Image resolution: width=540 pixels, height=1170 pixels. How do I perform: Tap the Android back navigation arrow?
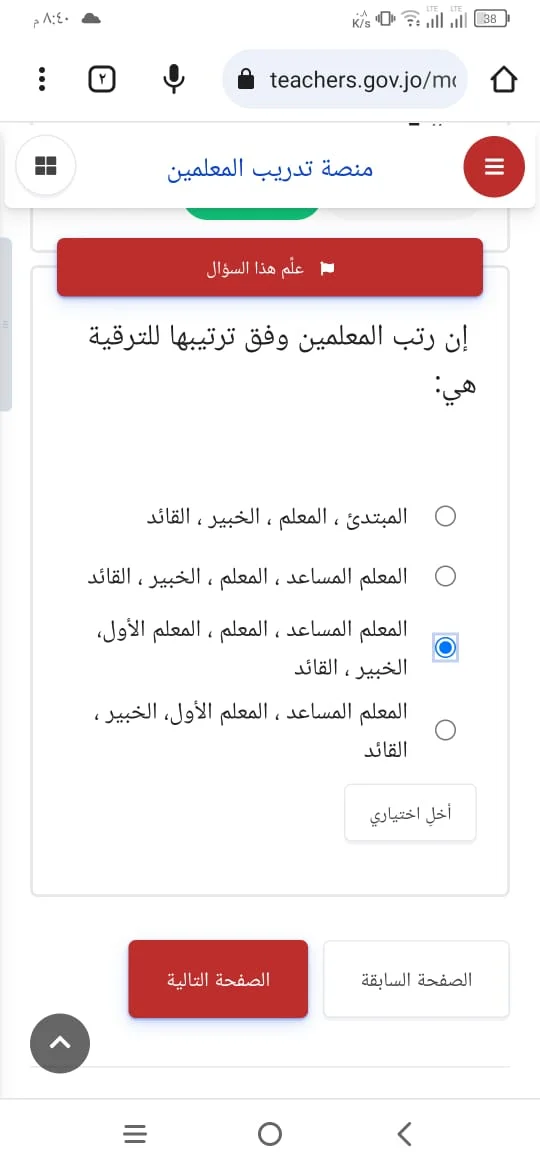[404, 1134]
